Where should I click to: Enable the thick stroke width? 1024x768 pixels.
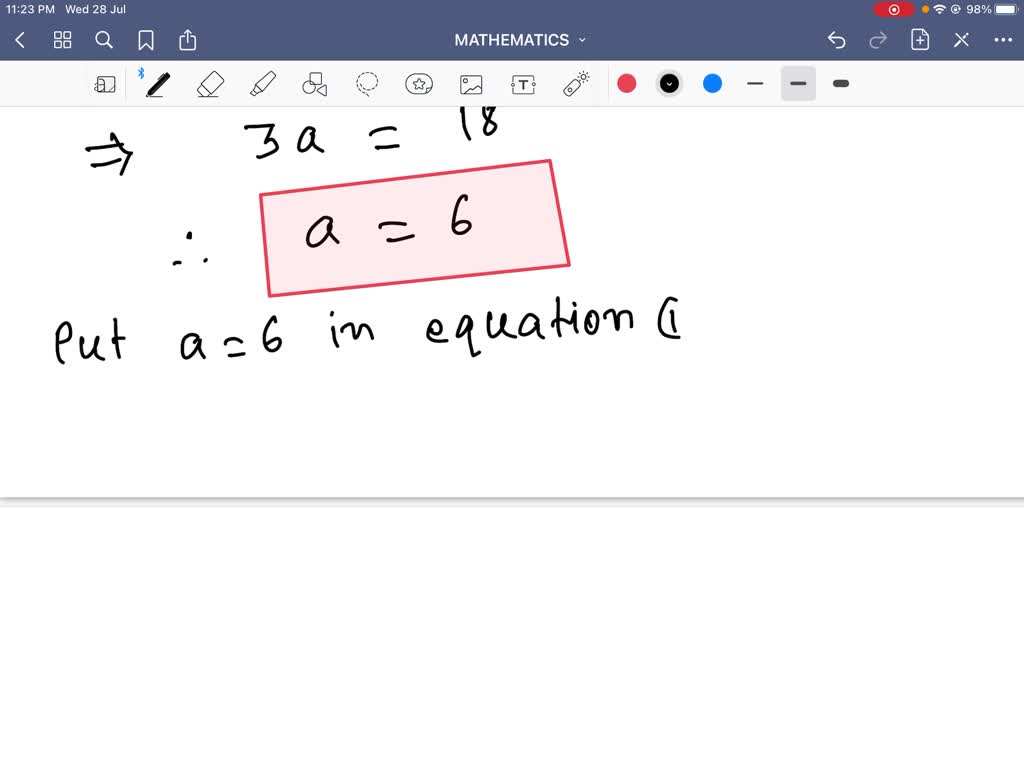click(x=840, y=84)
